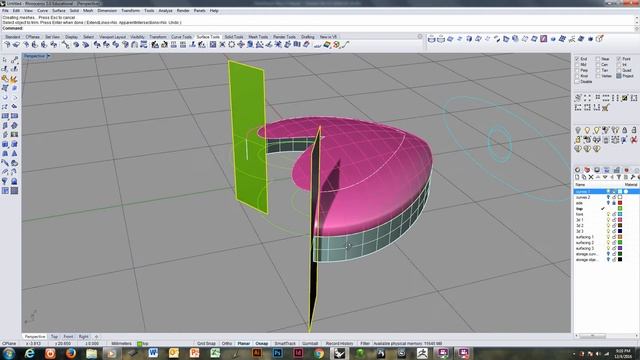Viewport: 640px width, 360px height.
Task: Add a viewport tab with plus button
Action: [96, 337]
